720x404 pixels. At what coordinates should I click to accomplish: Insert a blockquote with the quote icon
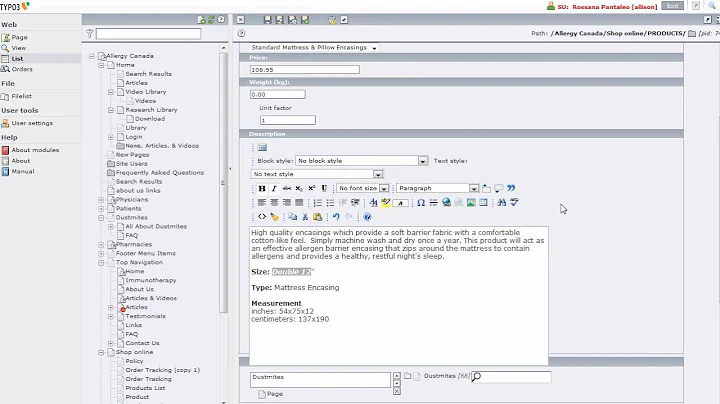(x=511, y=188)
